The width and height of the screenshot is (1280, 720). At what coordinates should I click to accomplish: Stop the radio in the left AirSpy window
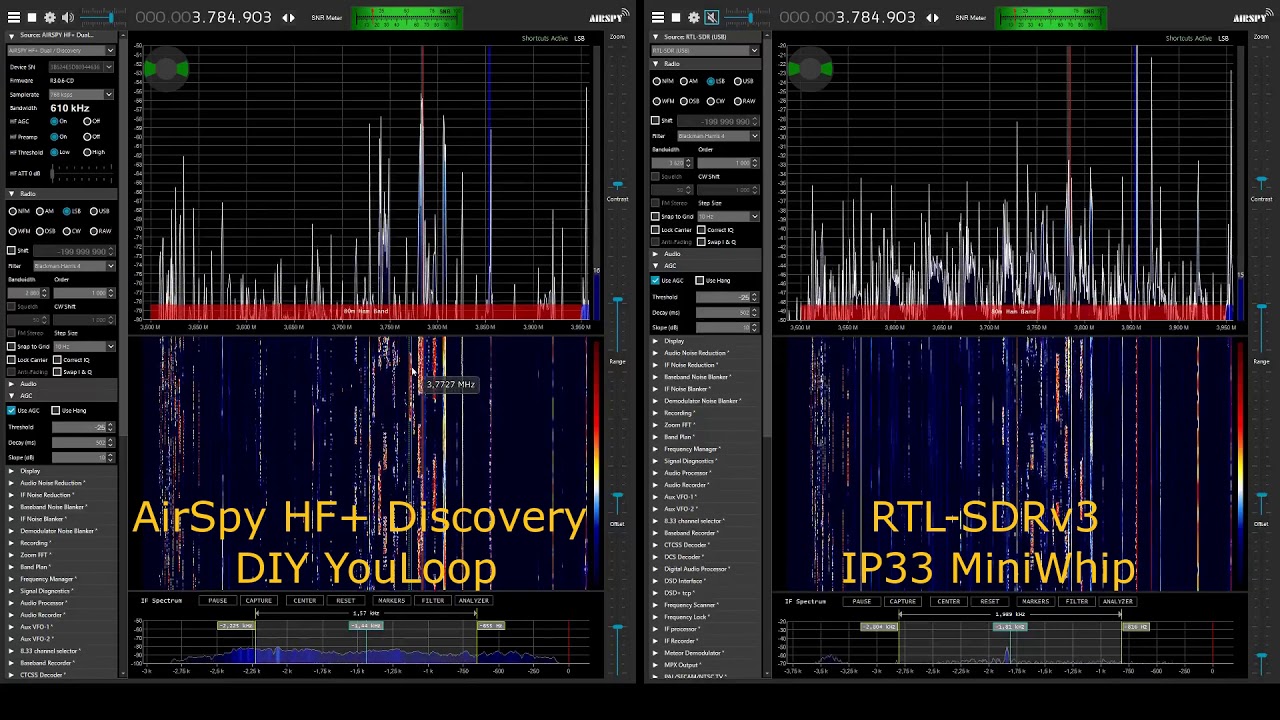32,17
